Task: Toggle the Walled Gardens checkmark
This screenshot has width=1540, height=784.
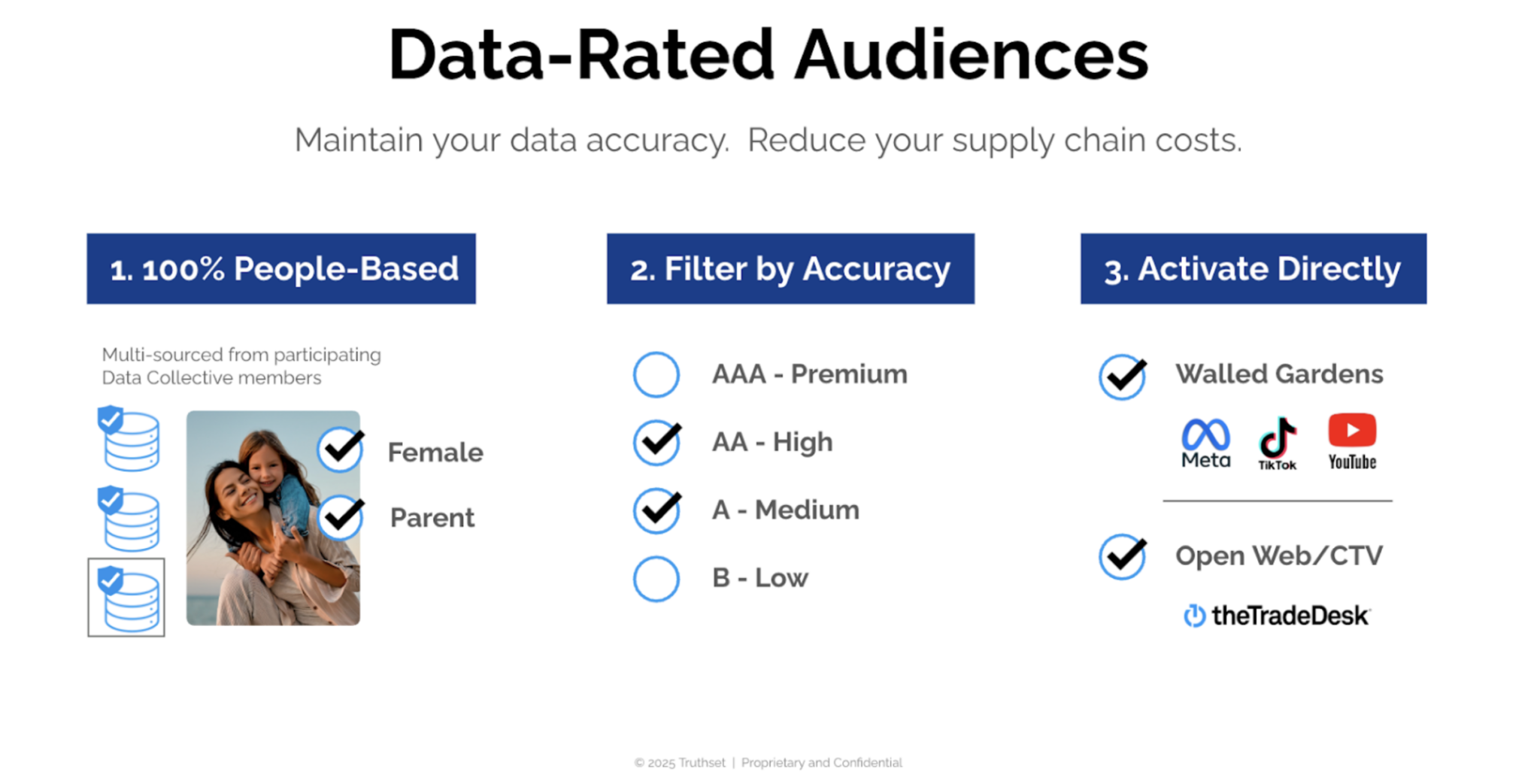Action: 1122,377
